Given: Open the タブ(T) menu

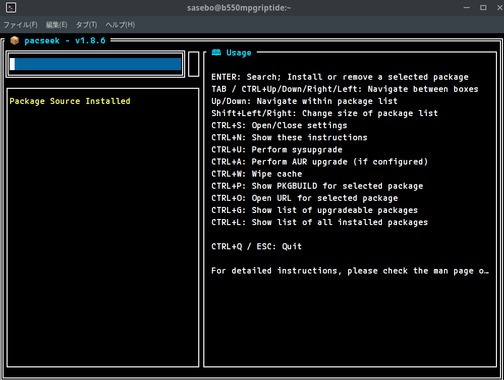Looking at the screenshot, I should point(86,25).
